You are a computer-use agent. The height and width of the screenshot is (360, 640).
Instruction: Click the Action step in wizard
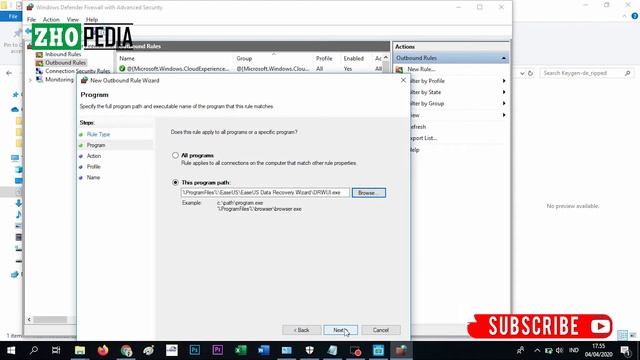(94, 156)
